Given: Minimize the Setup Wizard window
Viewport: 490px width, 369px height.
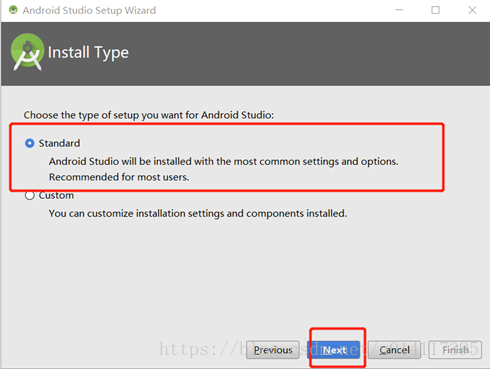Looking at the screenshot, I should [399, 10].
